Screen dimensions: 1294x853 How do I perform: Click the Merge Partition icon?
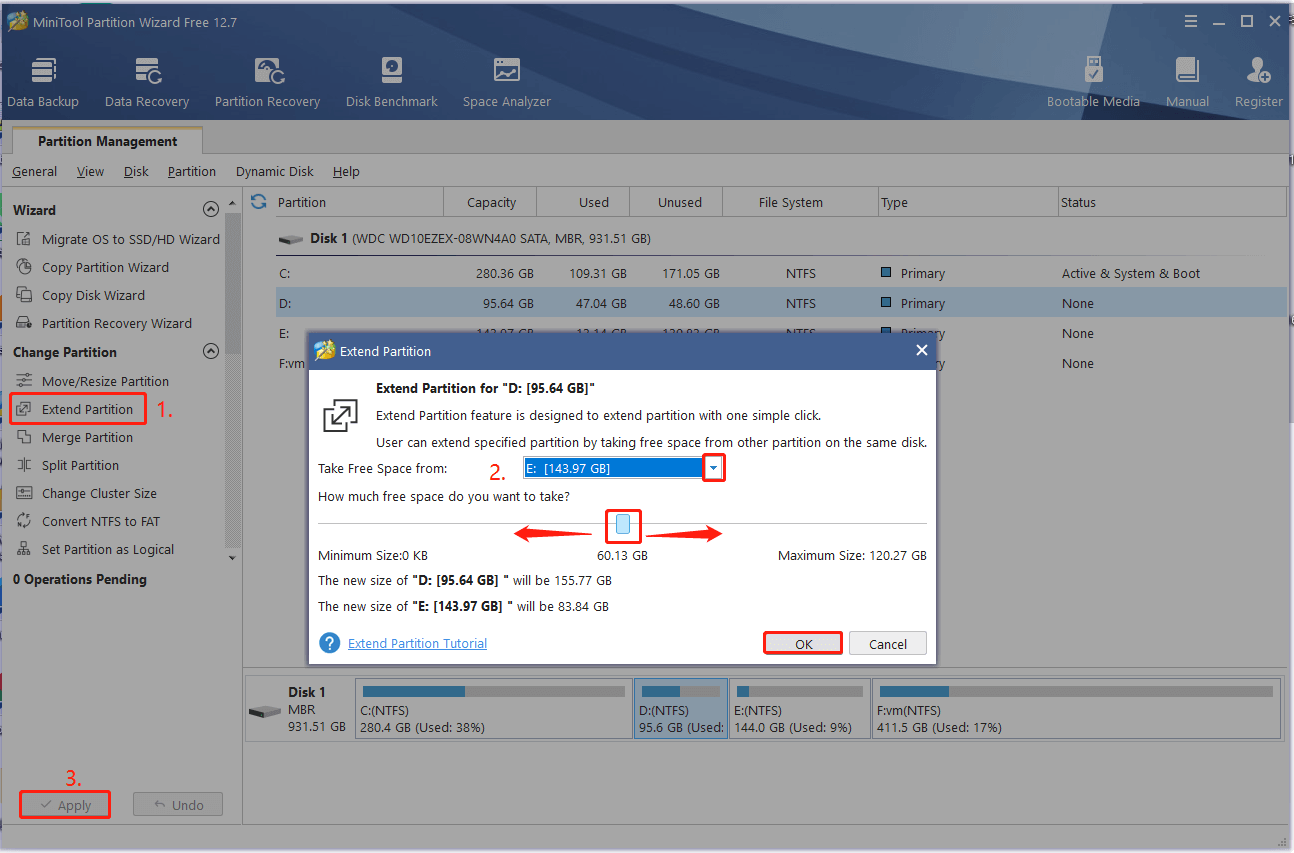point(24,437)
